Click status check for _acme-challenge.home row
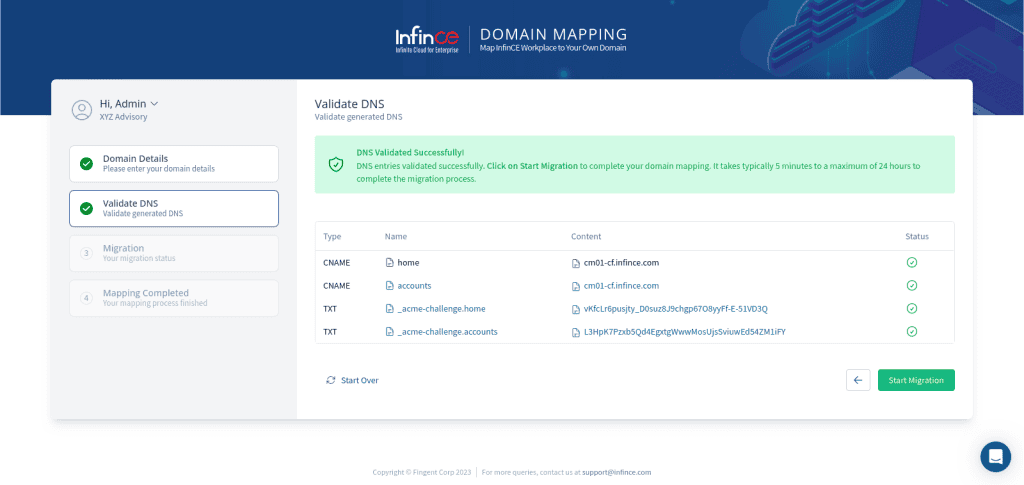Image resolution: width=1024 pixels, height=485 pixels. (912, 308)
